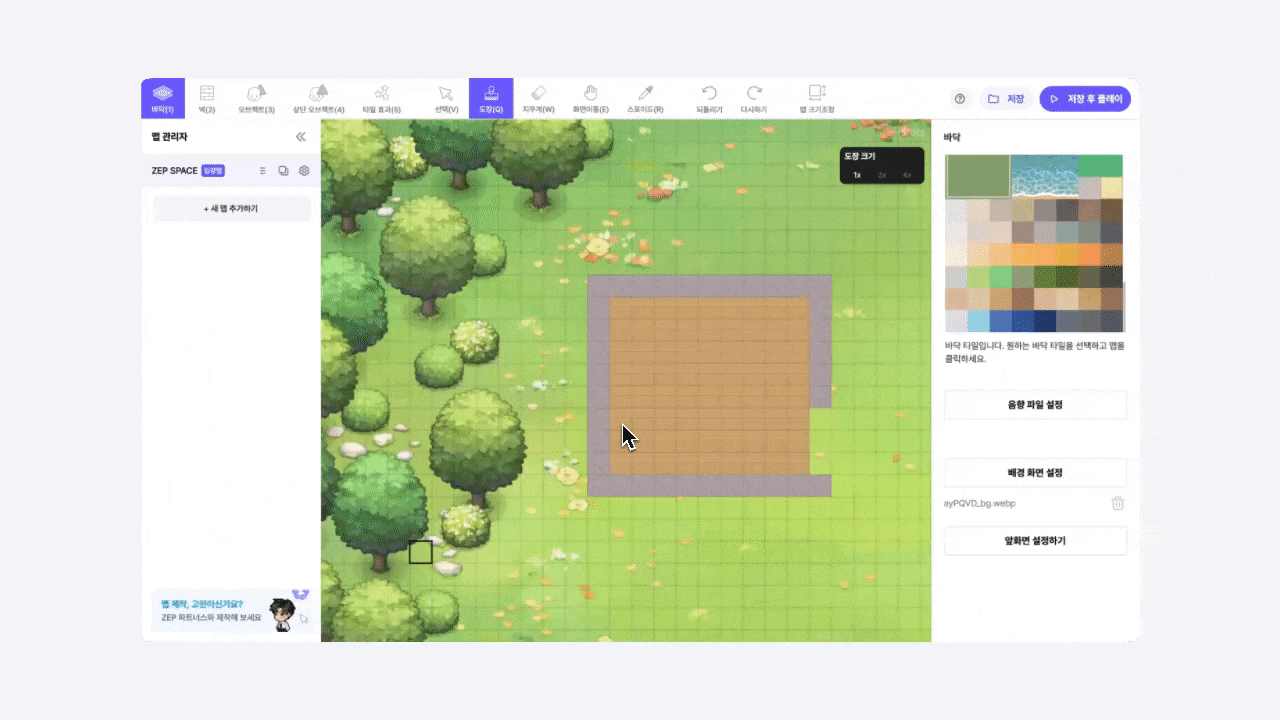Click the 저장 후 플레이 button
The width and height of the screenshot is (1280, 720).
pyautogui.click(x=1085, y=99)
